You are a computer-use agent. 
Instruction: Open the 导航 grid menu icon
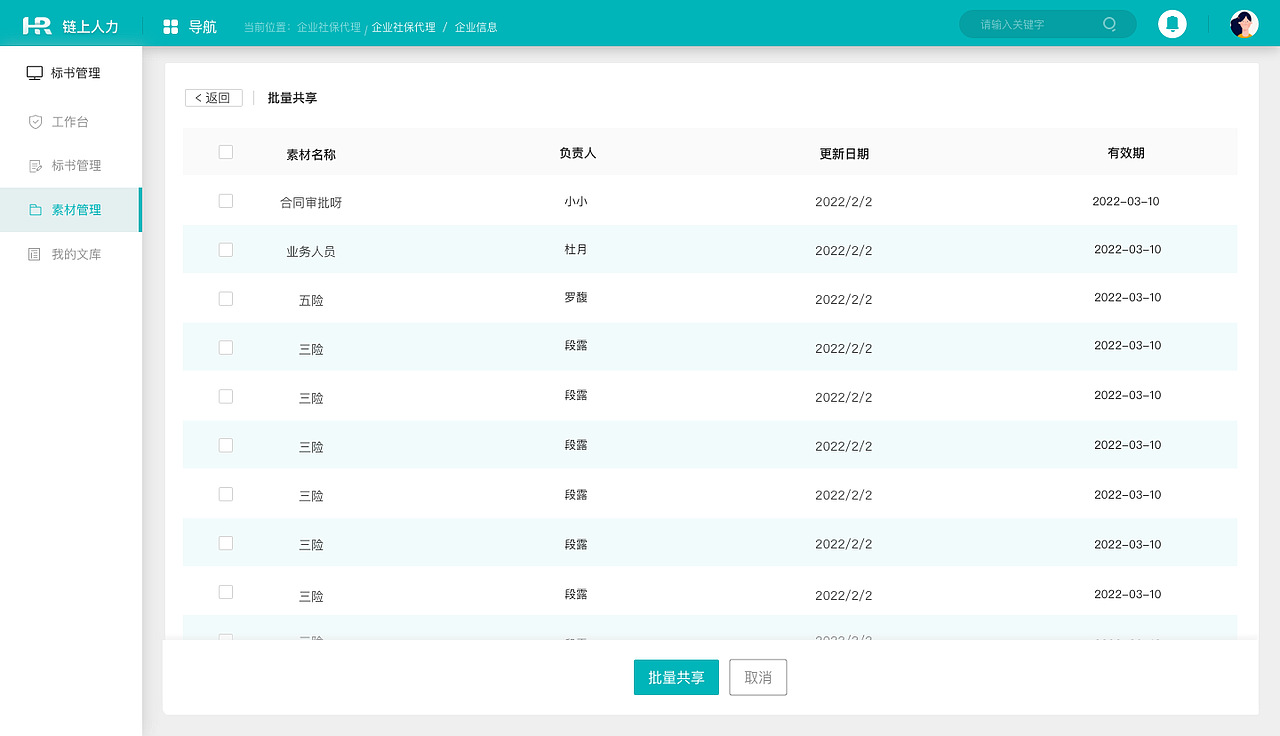(171, 27)
